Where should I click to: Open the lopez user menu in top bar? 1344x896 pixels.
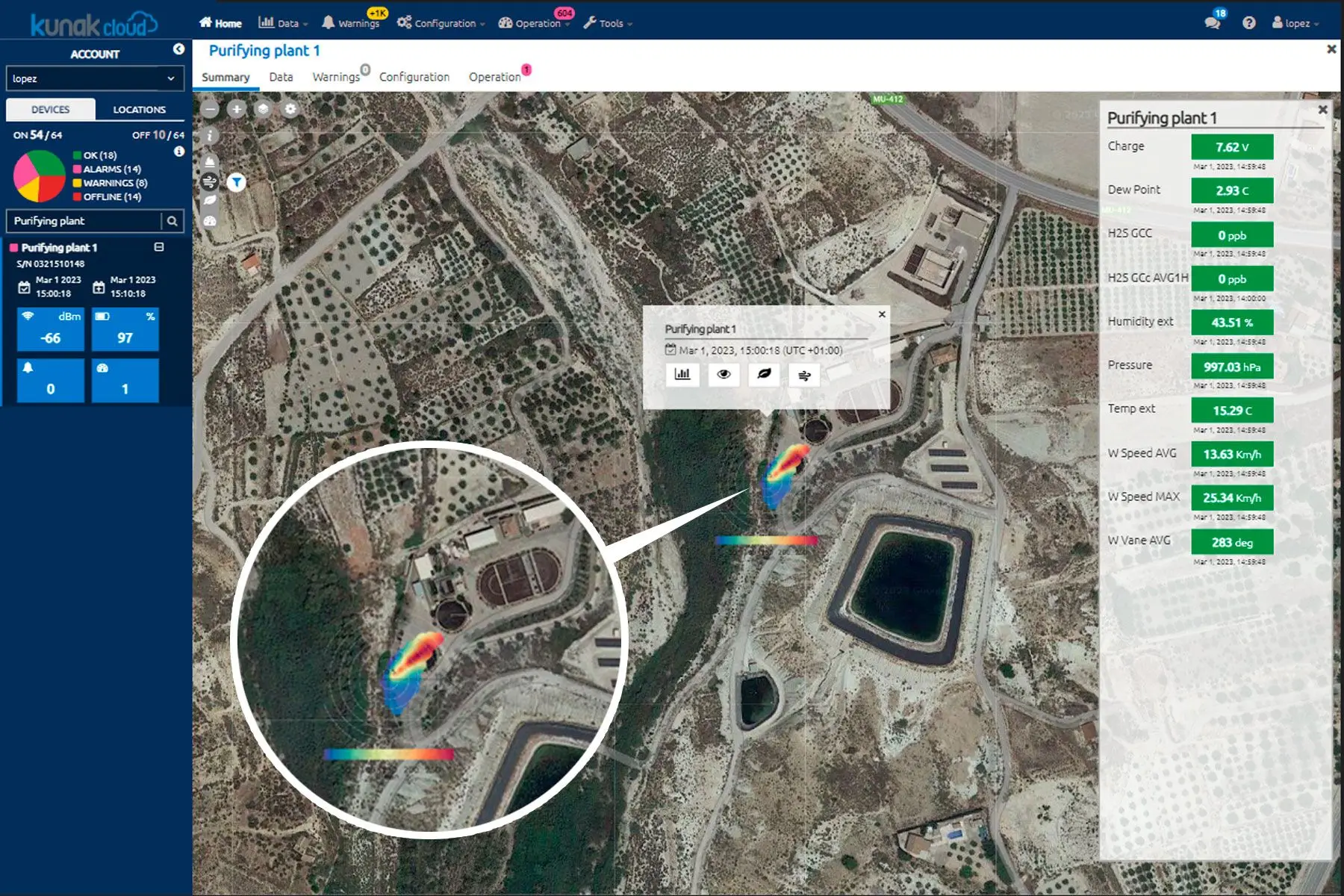1295,23
